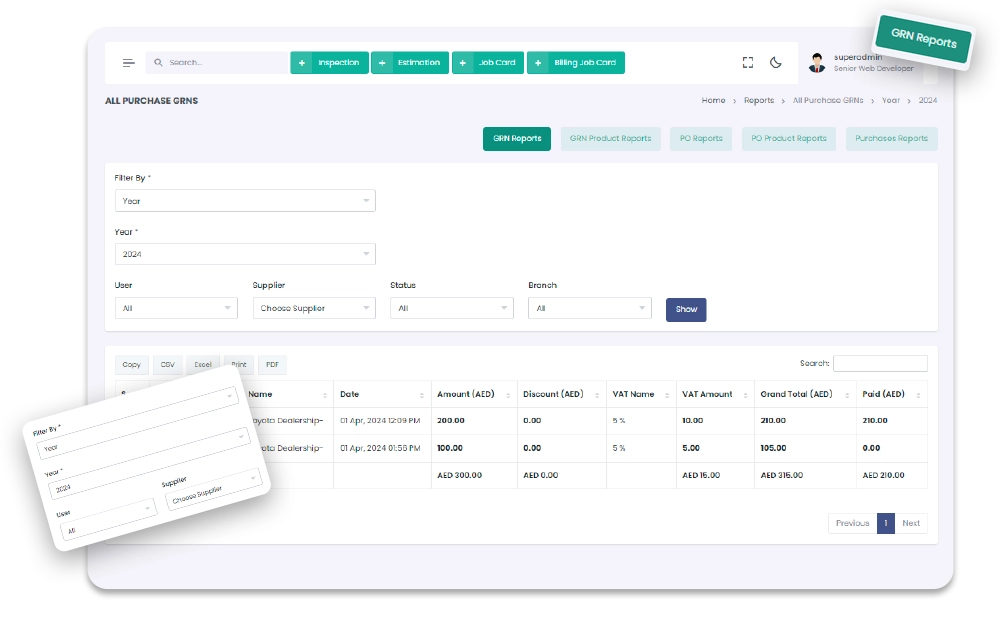Switch to dark mode moon icon
1000x633 pixels.
(776, 62)
